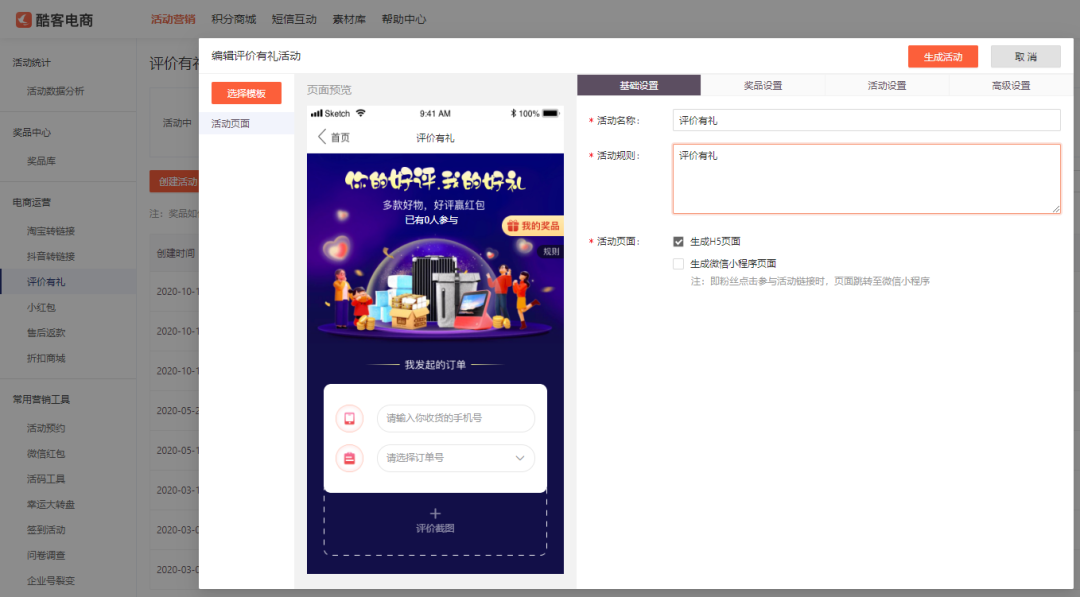Click the 奖品中心 sidebar section header
1080x597 pixels.
(x=32, y=132)
